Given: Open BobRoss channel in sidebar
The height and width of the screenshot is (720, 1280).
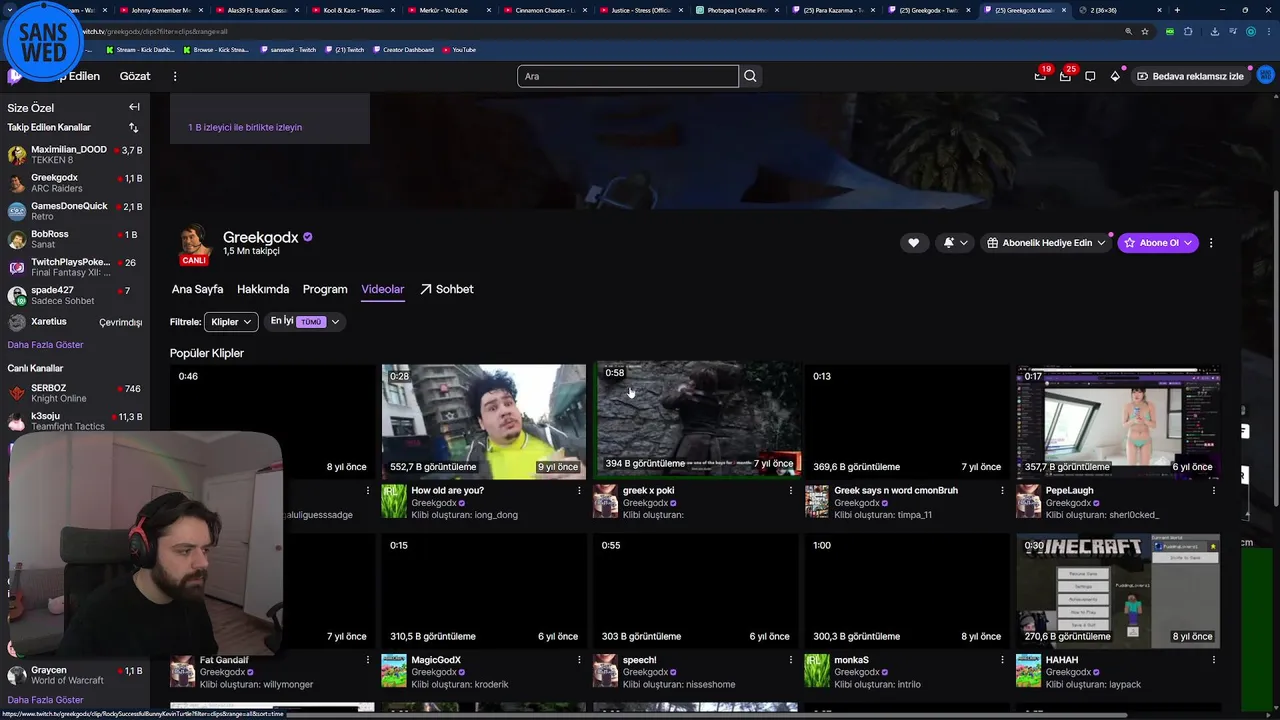Looking at the screenshot, I should (75, 239).
